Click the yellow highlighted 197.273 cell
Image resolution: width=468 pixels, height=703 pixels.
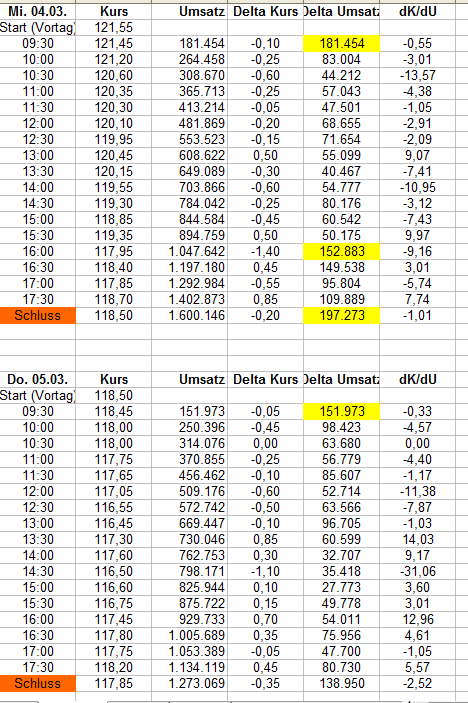(342, 315)
